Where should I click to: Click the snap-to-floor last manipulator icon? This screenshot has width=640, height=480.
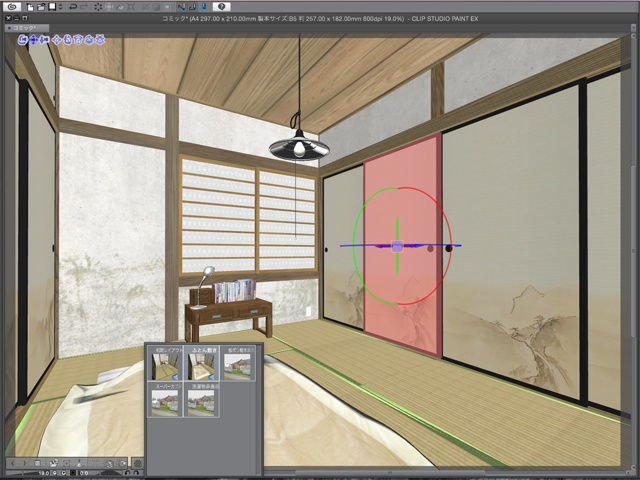coord(100,40)
